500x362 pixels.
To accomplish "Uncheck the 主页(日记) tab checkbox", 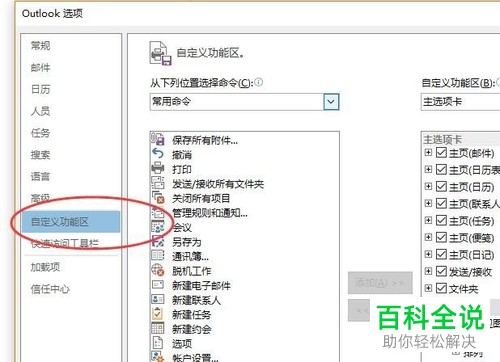I will (441, 254).
